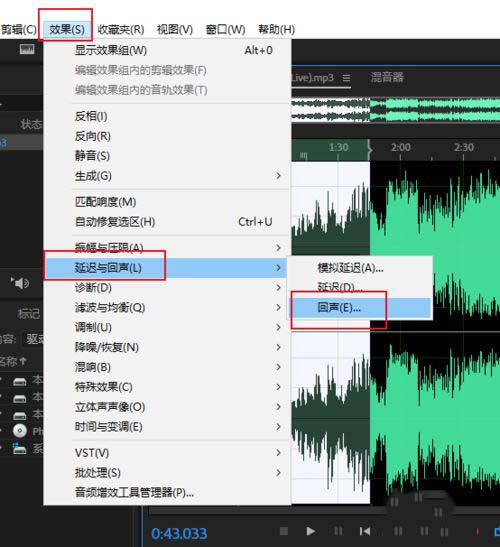Click the 2:30 mark on time ruler

tap(464, 147)
